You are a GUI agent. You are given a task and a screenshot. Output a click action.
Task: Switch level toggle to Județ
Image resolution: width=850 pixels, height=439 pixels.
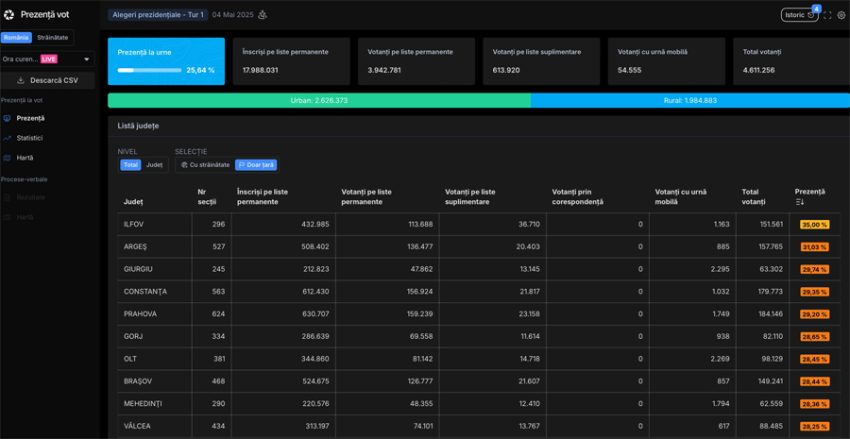pos(154,164)
